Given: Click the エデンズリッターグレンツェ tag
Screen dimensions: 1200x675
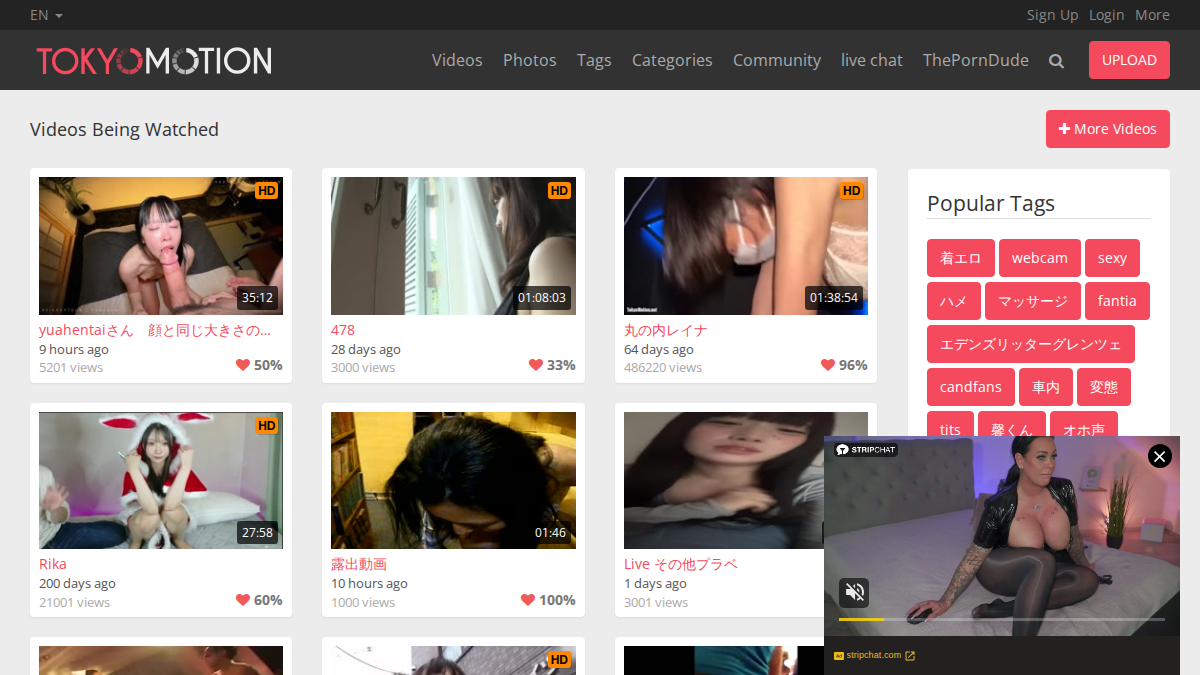Looking at the screenshot, I should pyautogui.click(x=1031, y=344).
